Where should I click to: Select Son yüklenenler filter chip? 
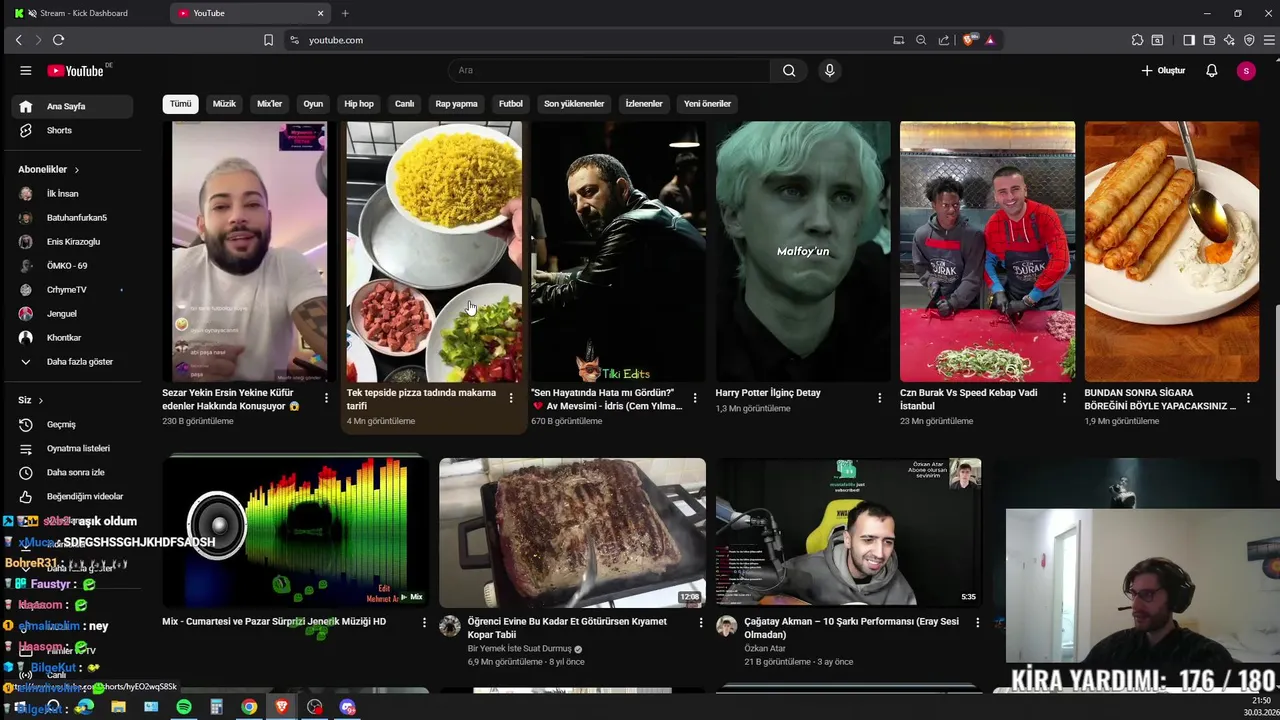pyautogui.click(x=574, y=104)
